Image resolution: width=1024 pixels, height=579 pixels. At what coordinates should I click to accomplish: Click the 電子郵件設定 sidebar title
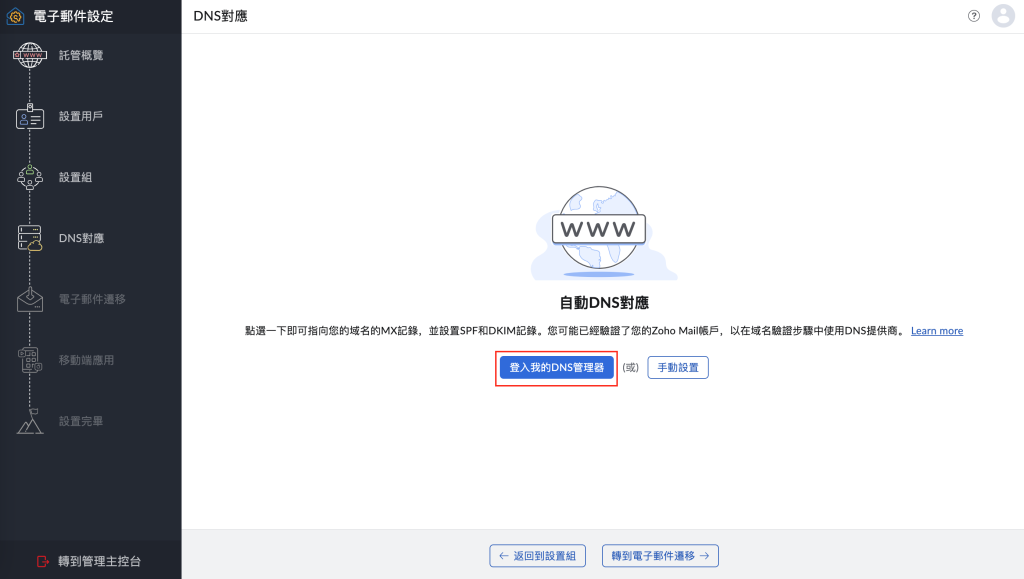pyautogui.click(x=73, y=16)
